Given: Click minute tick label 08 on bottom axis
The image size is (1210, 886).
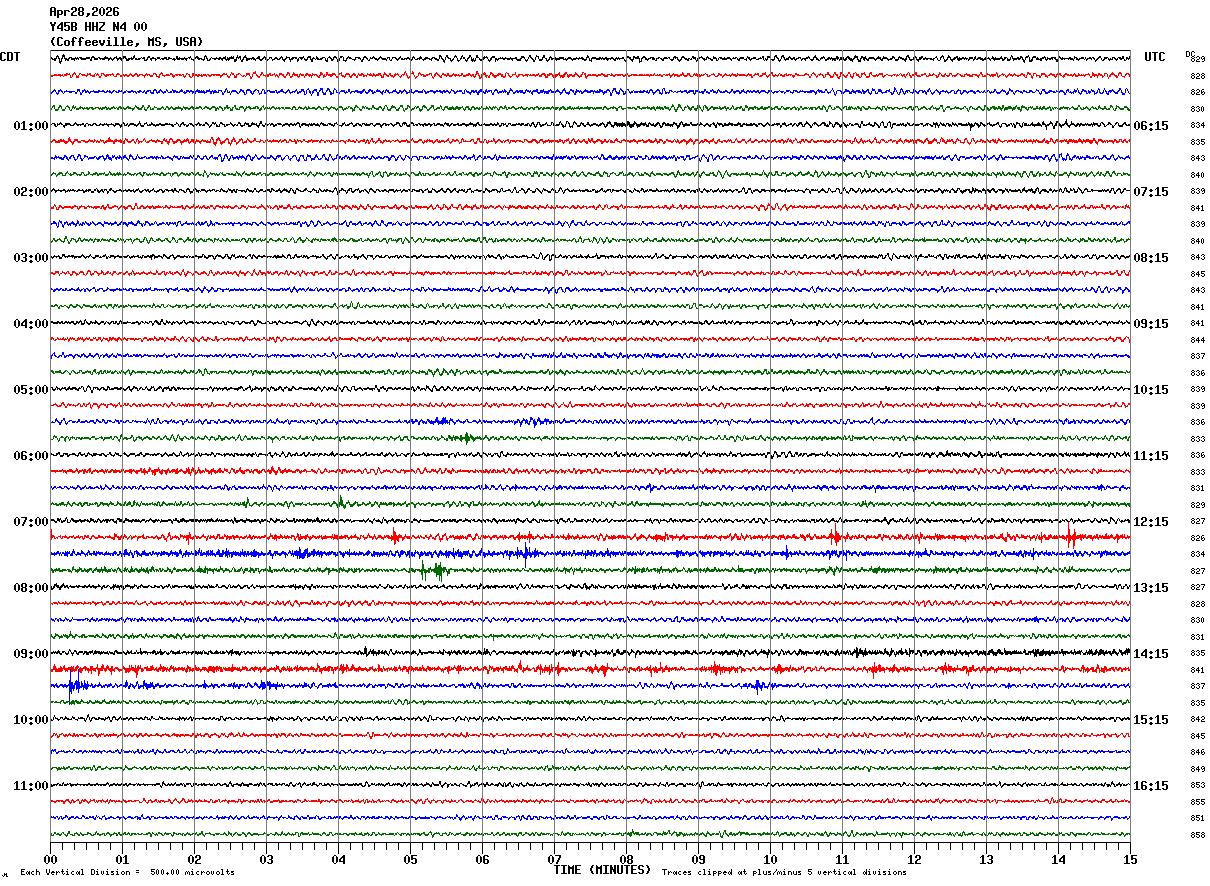Looking at the screenshot, I should (x=626, y=859).
